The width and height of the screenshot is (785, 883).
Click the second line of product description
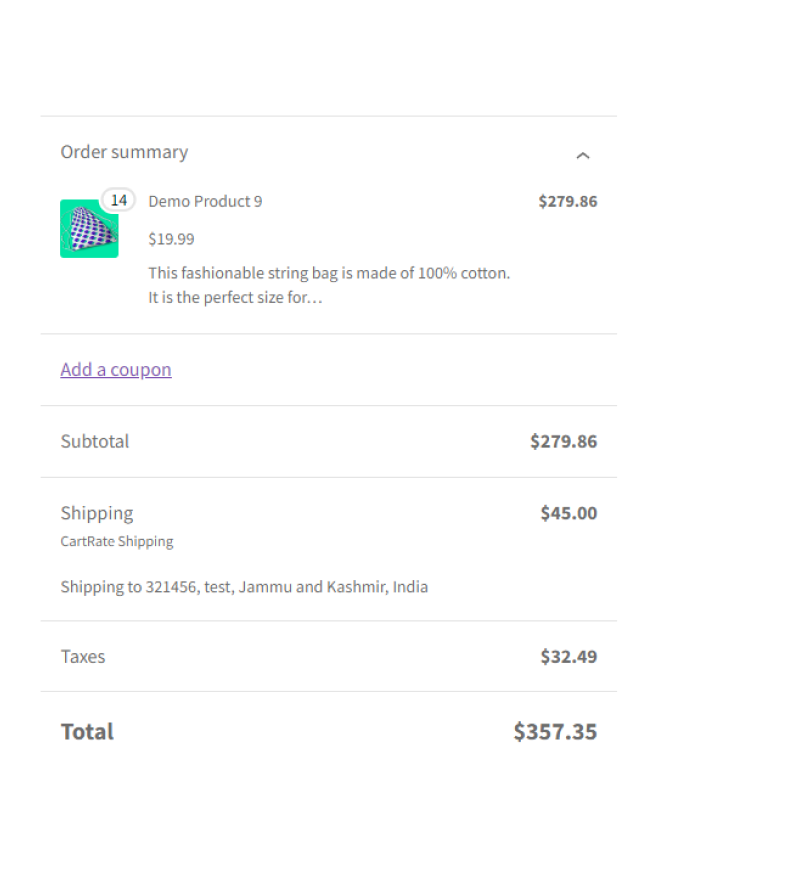235,298
